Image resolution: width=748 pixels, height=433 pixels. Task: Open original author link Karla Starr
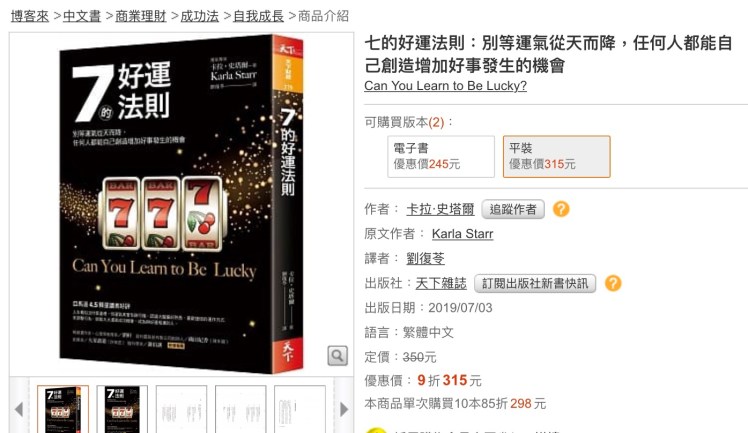point(462,234)
